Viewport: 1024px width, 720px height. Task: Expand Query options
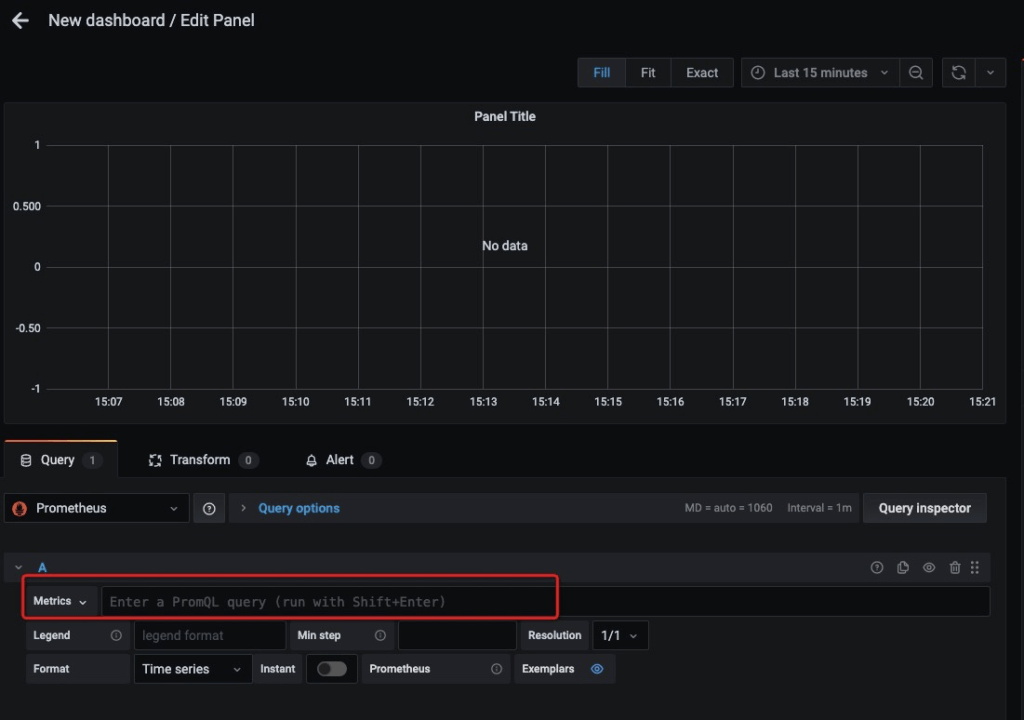[298, 508]
